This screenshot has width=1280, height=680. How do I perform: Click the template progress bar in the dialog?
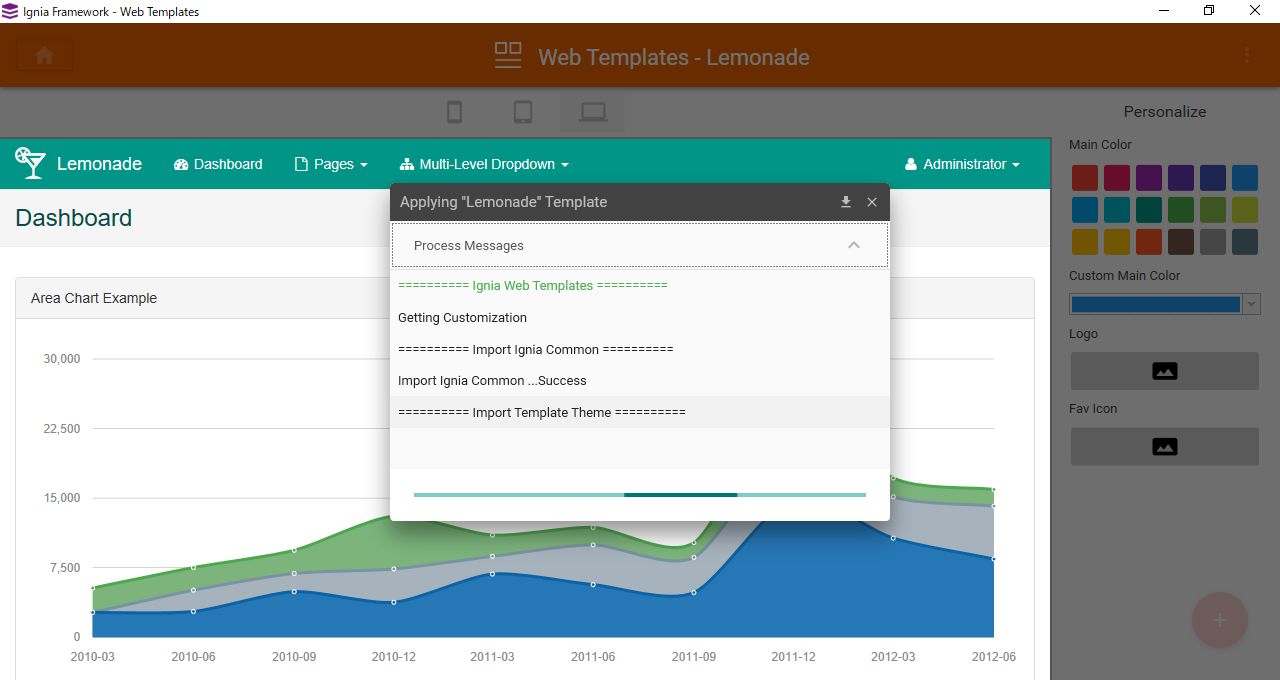tap(640, 494)
